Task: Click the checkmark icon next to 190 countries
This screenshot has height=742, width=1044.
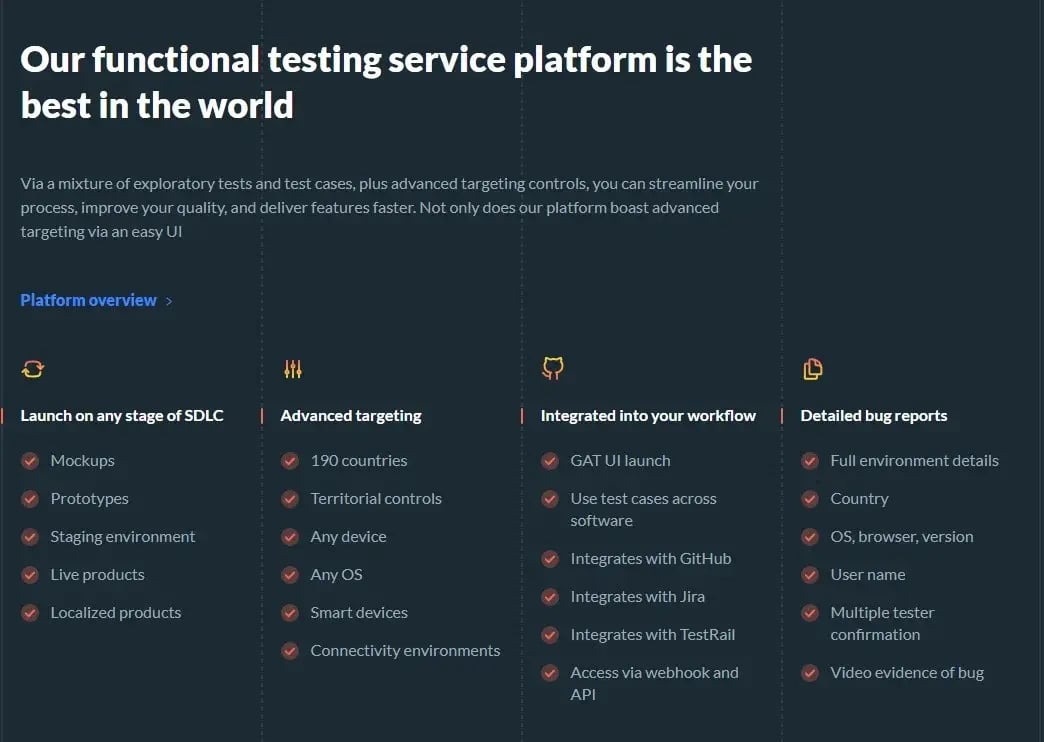Action: pyautogui.click(x=290, y=461)
